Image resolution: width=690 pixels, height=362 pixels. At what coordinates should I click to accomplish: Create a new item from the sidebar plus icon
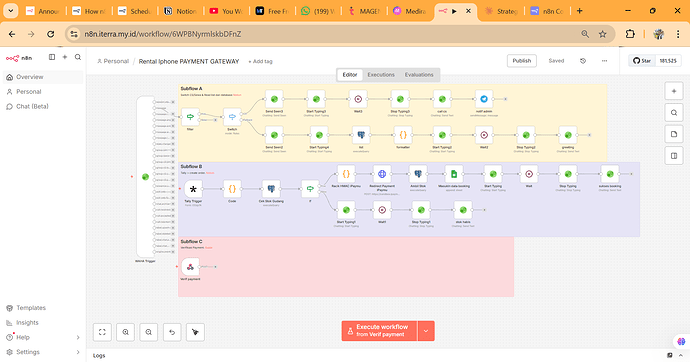coord(65,57)
